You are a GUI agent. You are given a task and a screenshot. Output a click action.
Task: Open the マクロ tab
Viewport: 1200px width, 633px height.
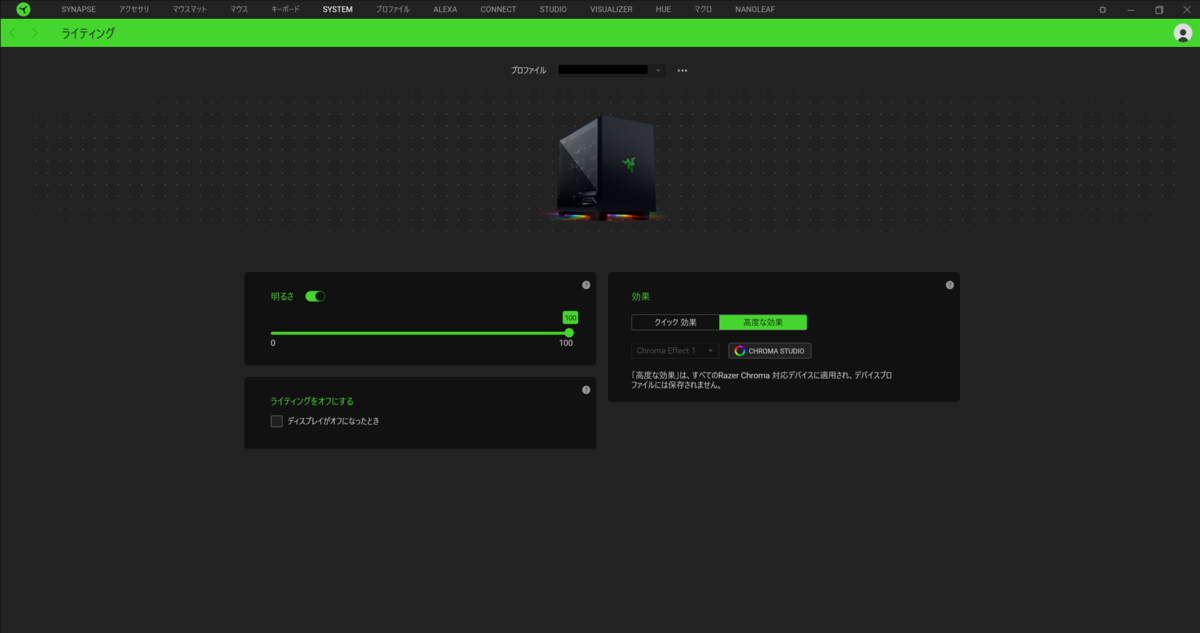click(703, 9)
